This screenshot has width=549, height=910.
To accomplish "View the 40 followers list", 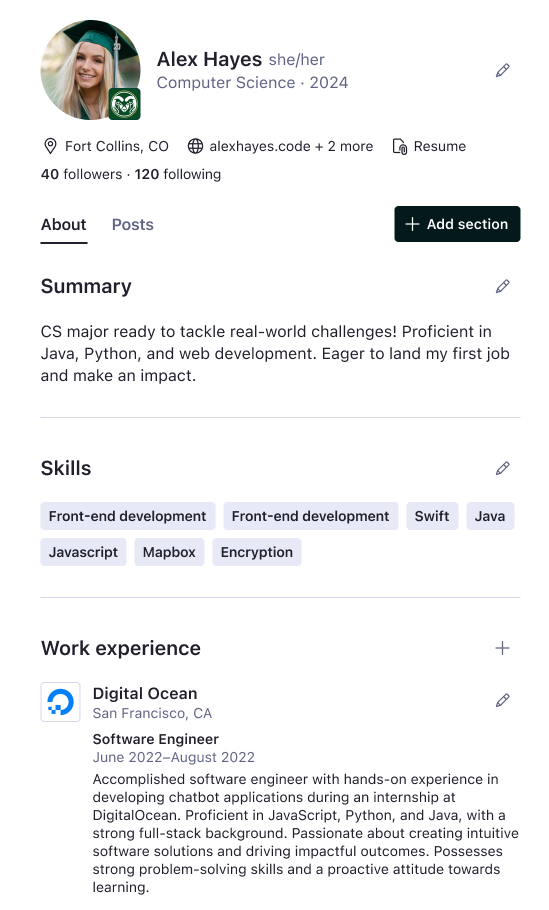I will [x=82, y=174].
